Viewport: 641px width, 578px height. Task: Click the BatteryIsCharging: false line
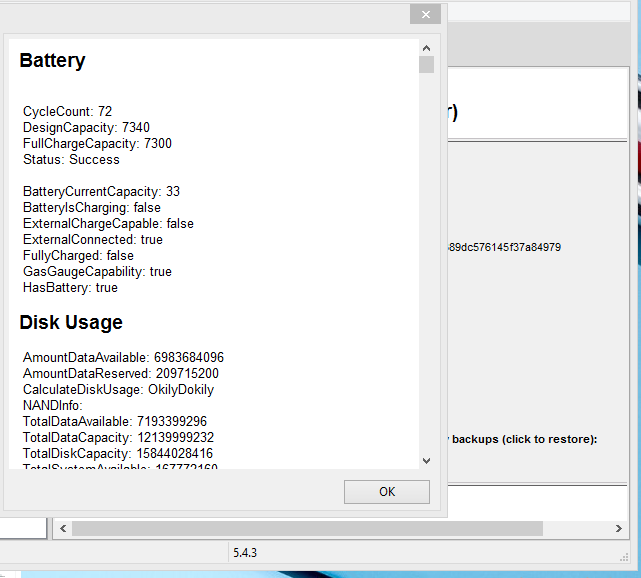pos(91,207)
